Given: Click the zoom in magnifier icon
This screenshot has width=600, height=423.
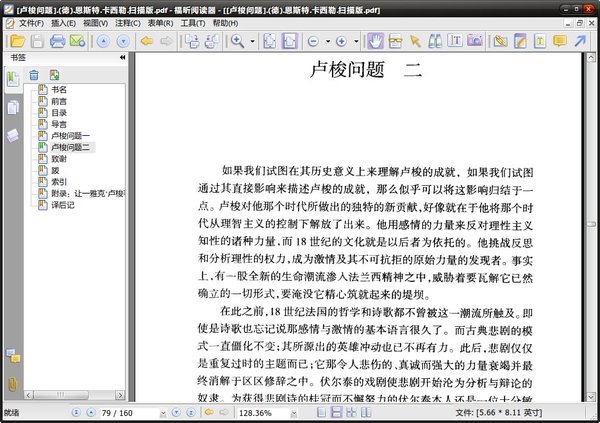Looking at the screenshot, I should coord(238,41).
